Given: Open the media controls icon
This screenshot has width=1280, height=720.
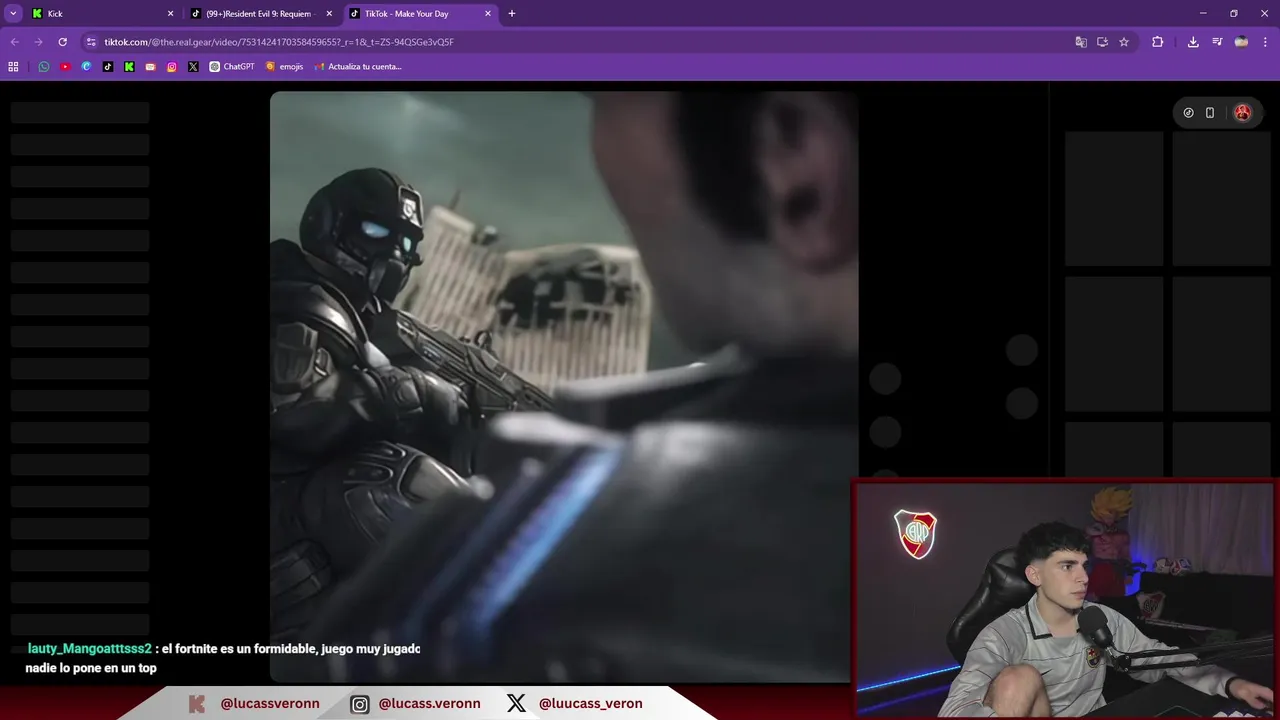Looking at the screenshot, I should [x=1217, y=42].
